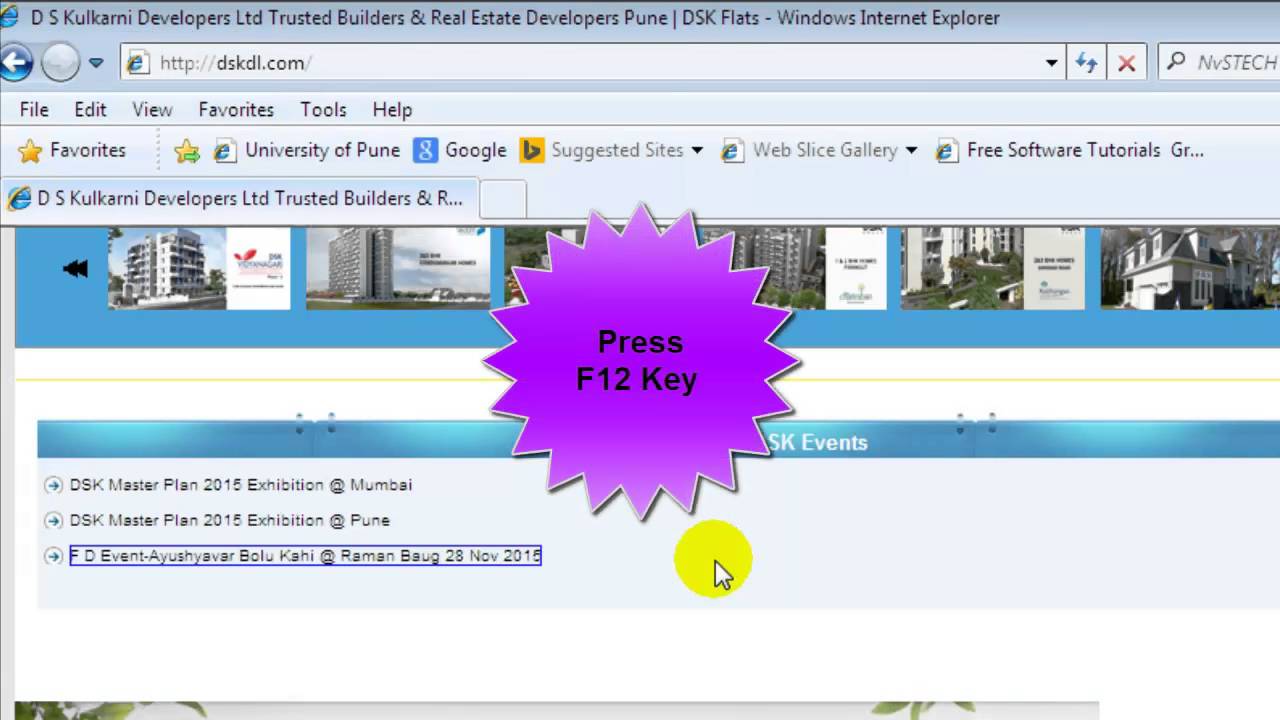This screenshot has width=1280, height=720.
Task: Open the Google favorites bar link
Action: coord(461,151)
